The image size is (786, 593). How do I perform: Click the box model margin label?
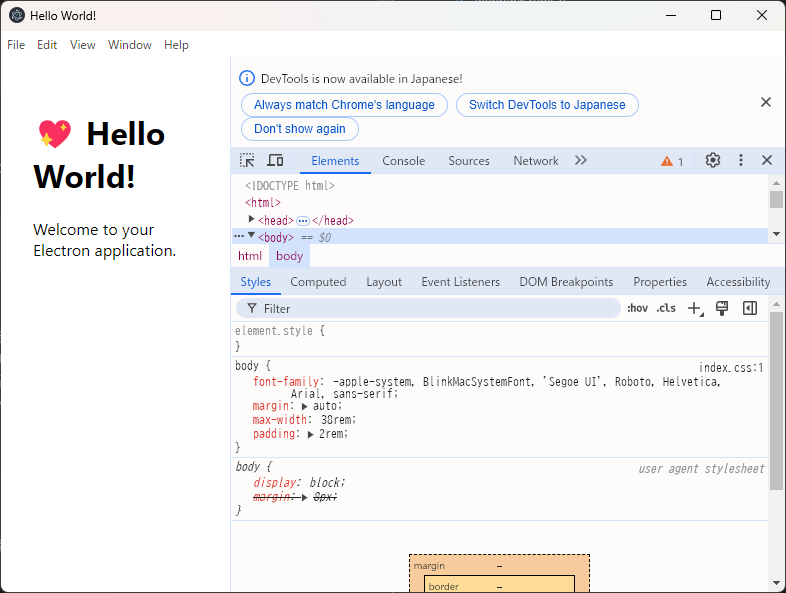coord(429,566)
